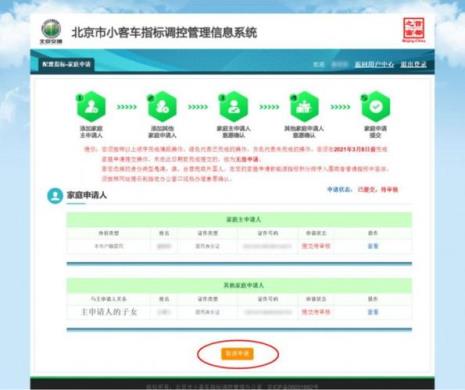Click the 北京交通 logo in the header
465x390 pixels.
point(51,32)
